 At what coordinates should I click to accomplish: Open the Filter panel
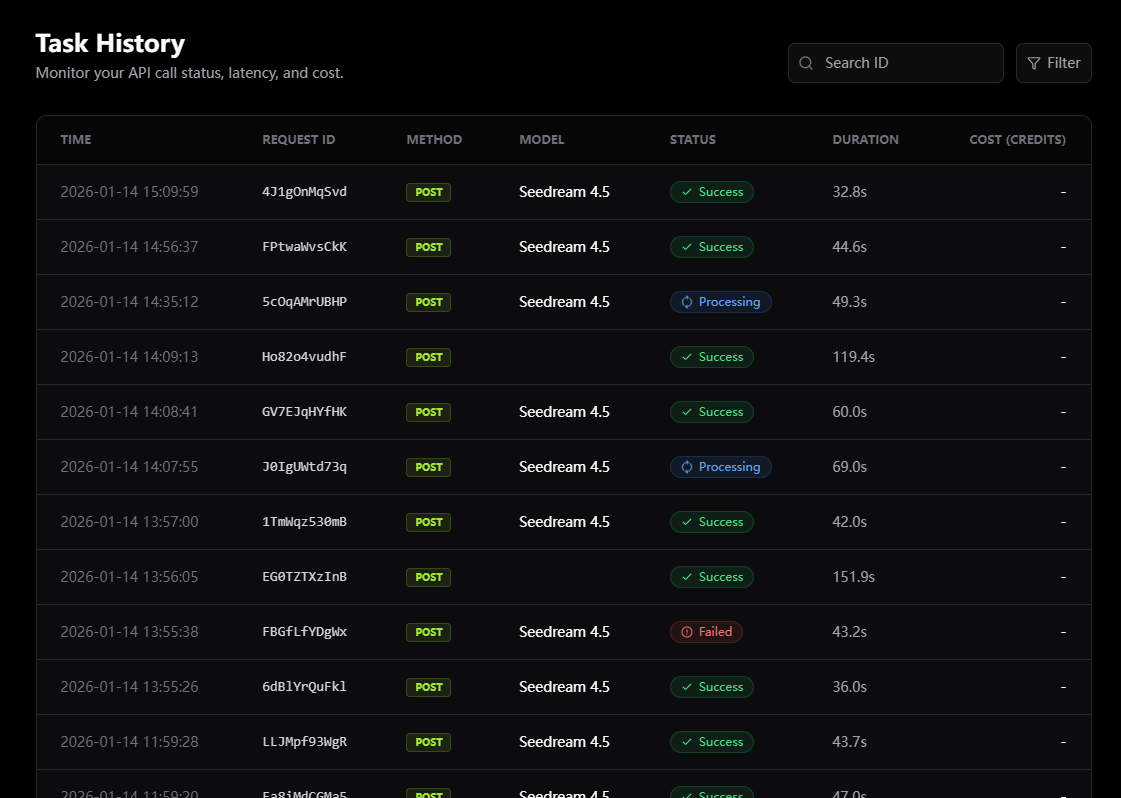point(1054,63)
